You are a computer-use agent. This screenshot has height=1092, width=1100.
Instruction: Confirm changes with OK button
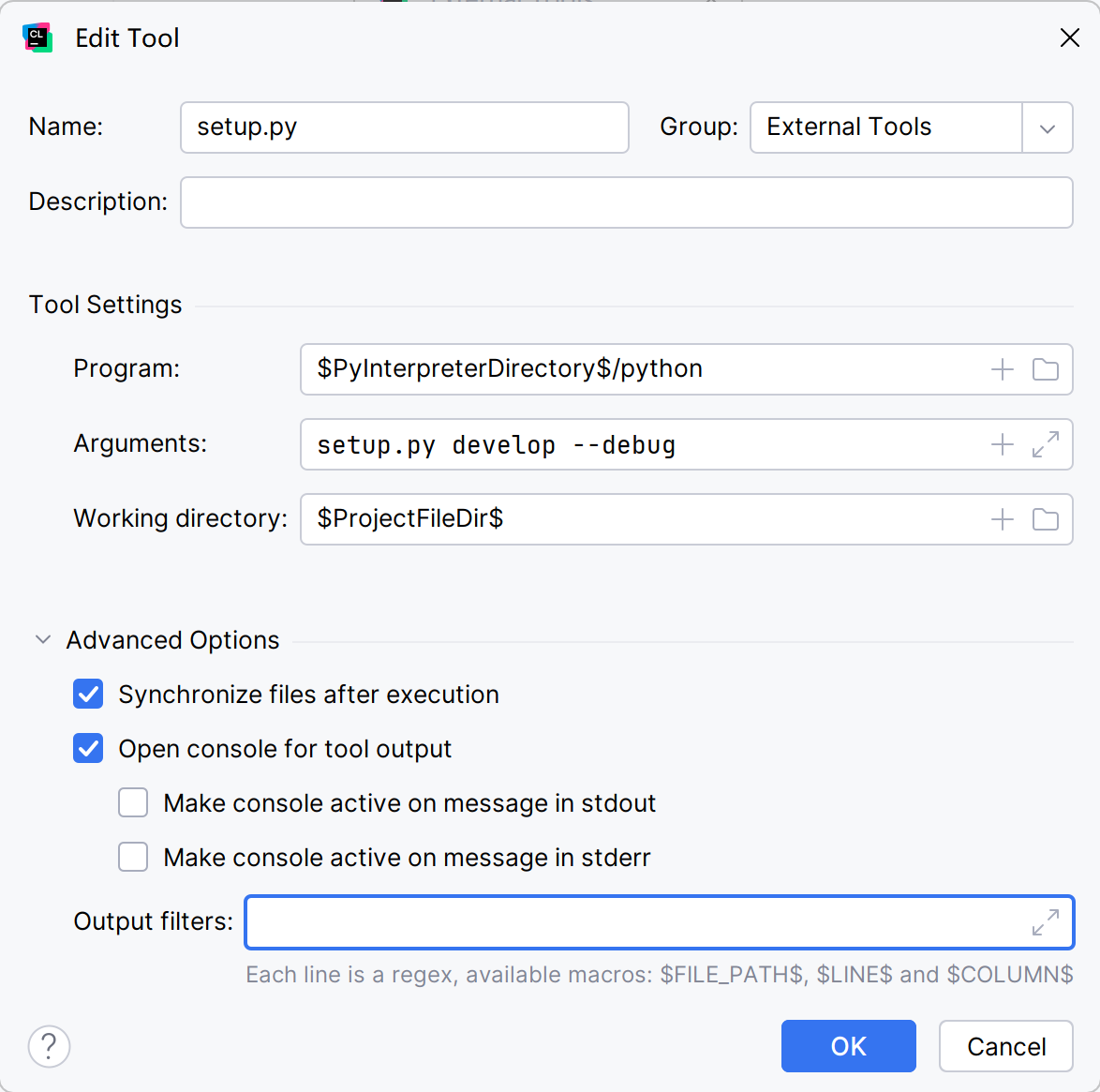pyautogui.click(x=848, y=1046)
